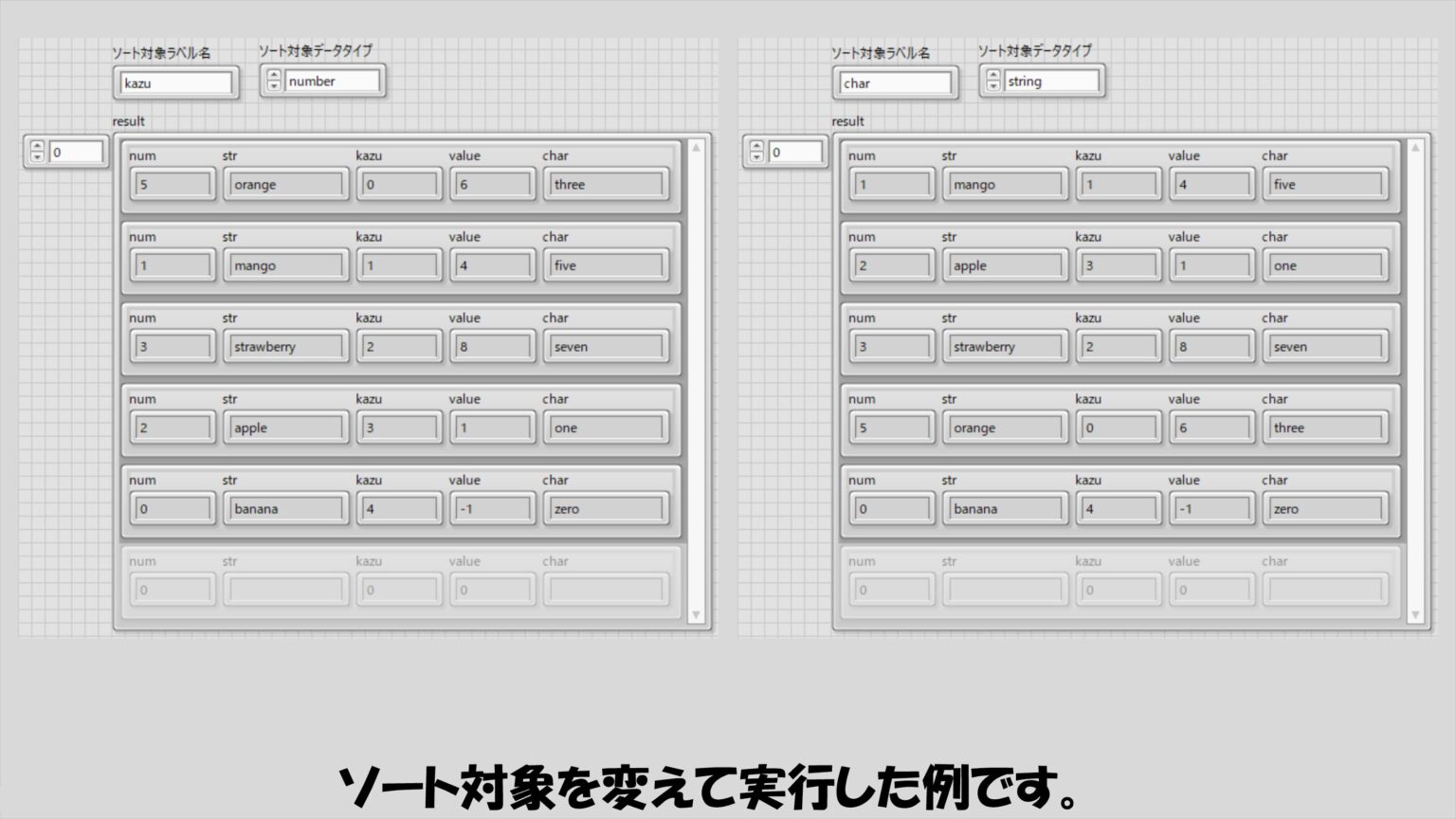
Task: Open the data type selector showing "string"
Action: 1050,82
